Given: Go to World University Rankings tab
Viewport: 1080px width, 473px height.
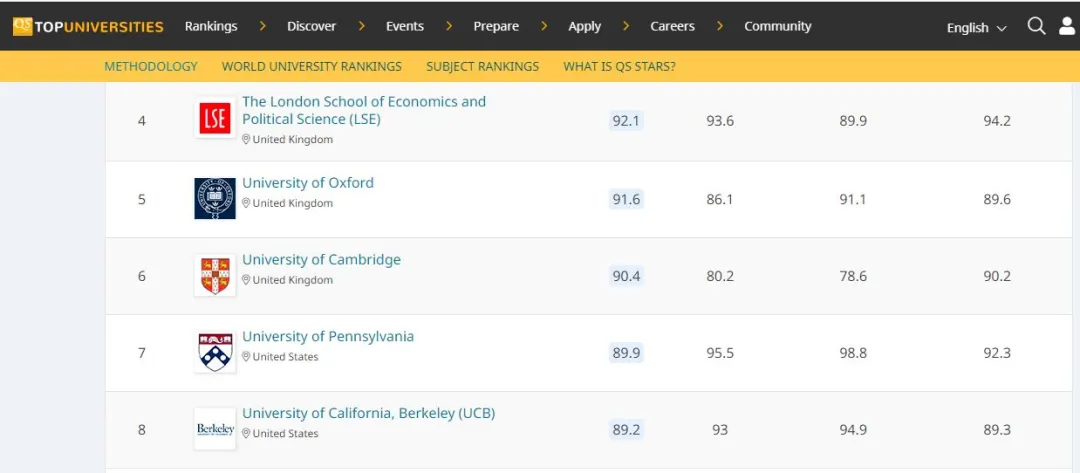Looking at the screenshot, I should point(311,67).
